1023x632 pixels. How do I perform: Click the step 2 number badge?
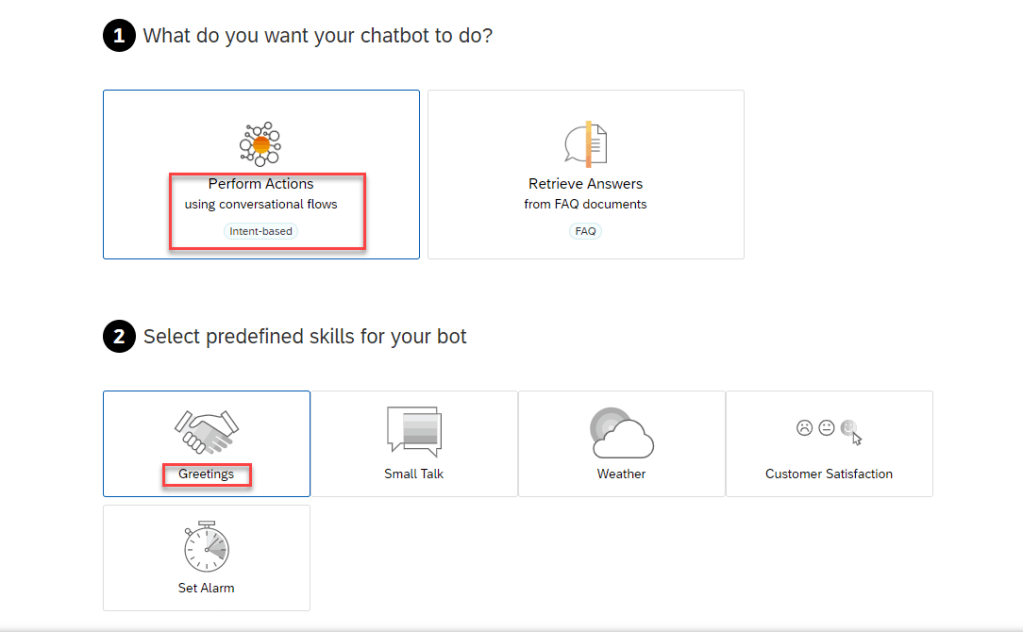click(118, 337)
